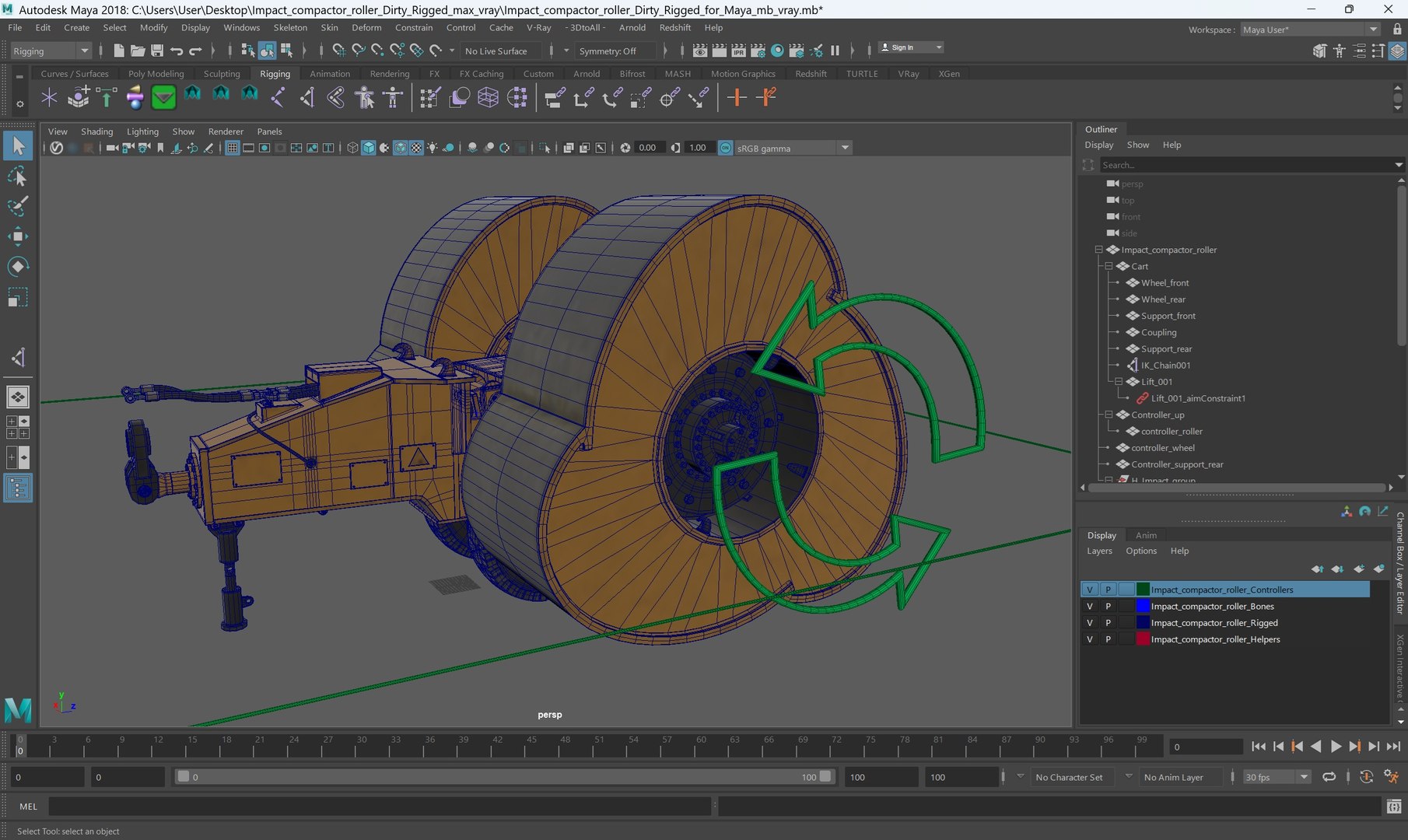Collapse the Controller_up node in outliner
This screenshot has height=840, width=1408.
click(x=1109, y=415)
